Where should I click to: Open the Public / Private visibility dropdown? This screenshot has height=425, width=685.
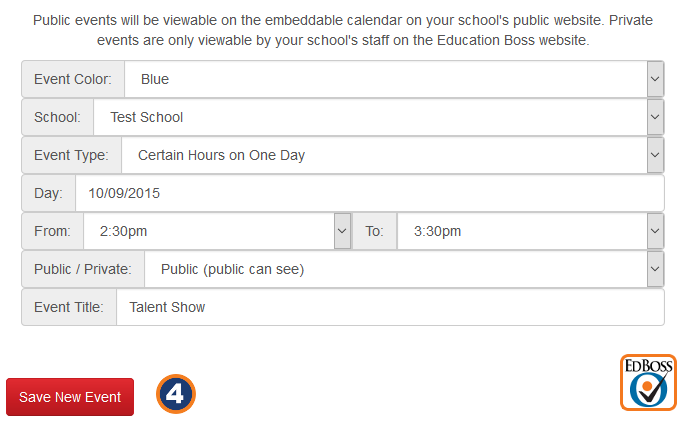point(404,269)
